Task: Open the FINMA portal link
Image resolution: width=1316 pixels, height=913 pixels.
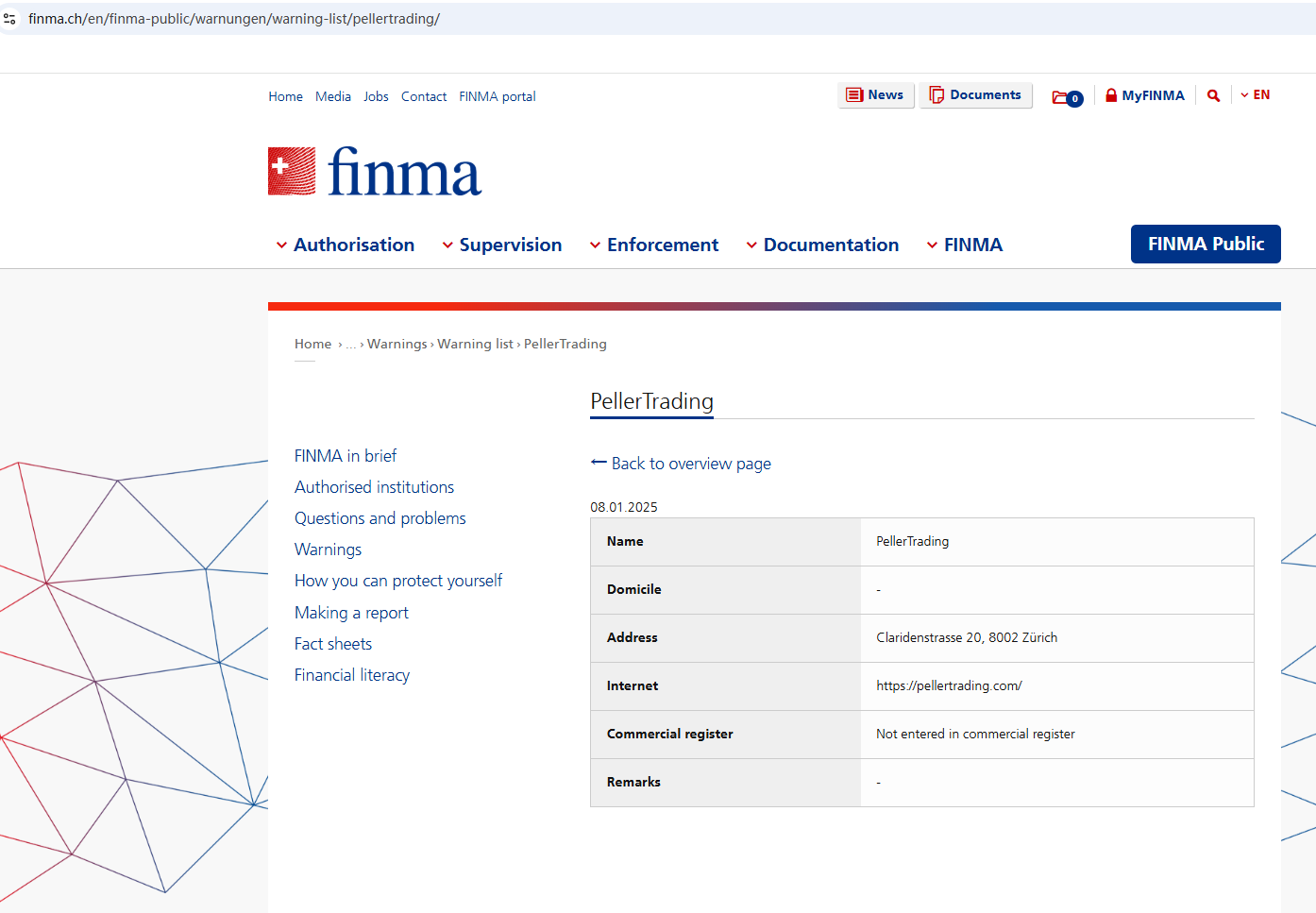Action: (x=497, y=96)
